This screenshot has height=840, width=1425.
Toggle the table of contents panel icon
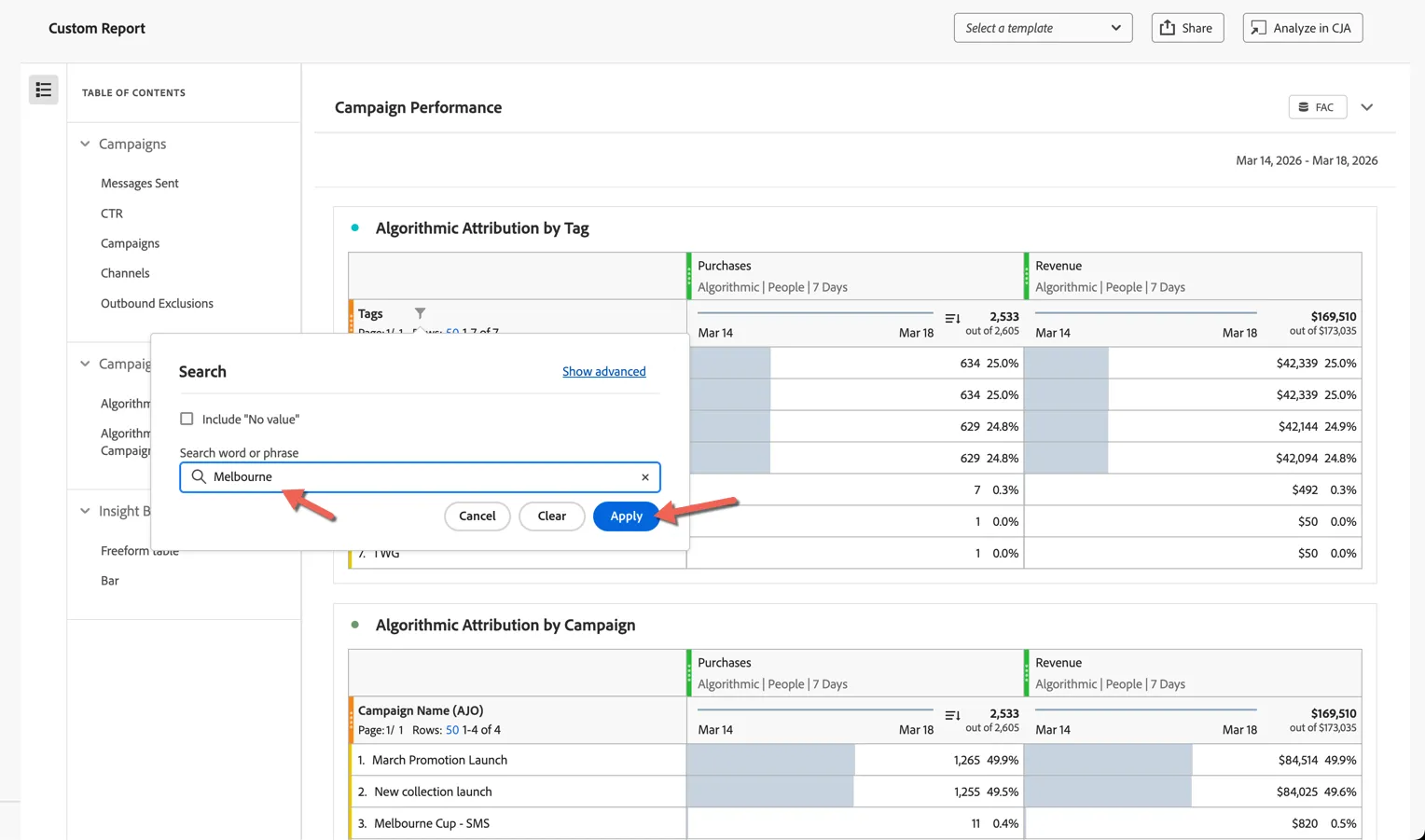click(x=43, y=90)
